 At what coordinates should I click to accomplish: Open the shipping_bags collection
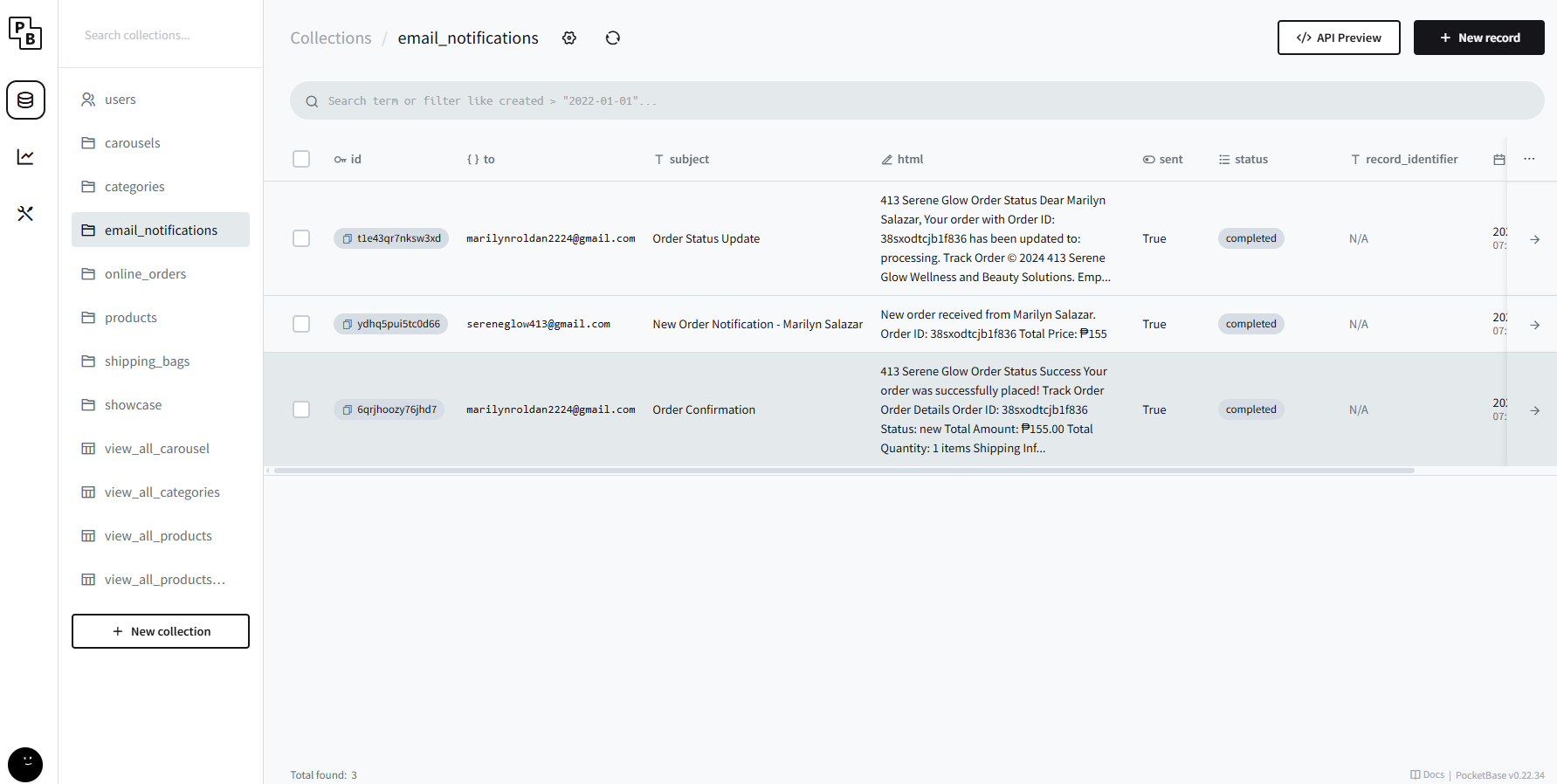click(161, 361)
